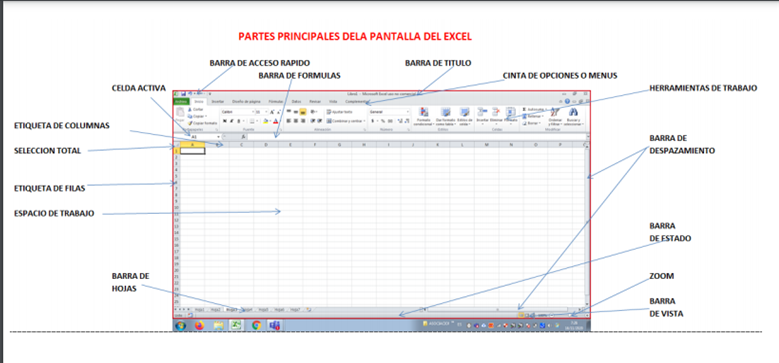Select the Hoja5 sheet tab
The width and height of the screenshot is (779, 363).
click(263, 309)
